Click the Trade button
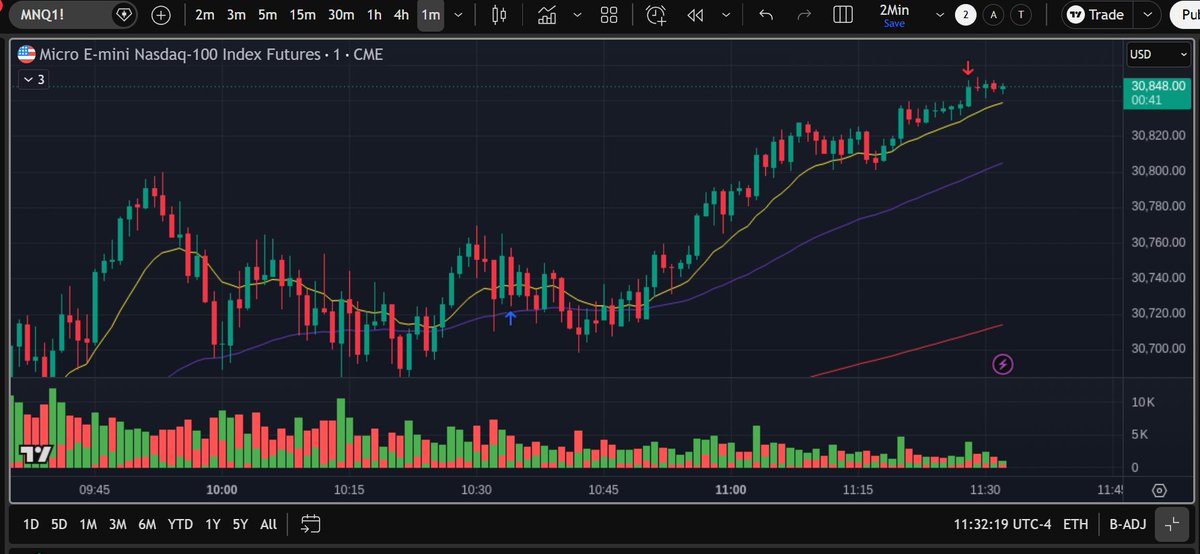The height and width of the screenshot is (554, 1200). coord(1096,15)
